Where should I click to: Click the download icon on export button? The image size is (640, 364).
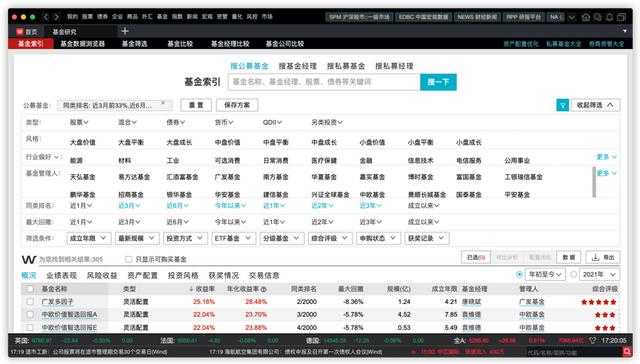coord(595,257)
